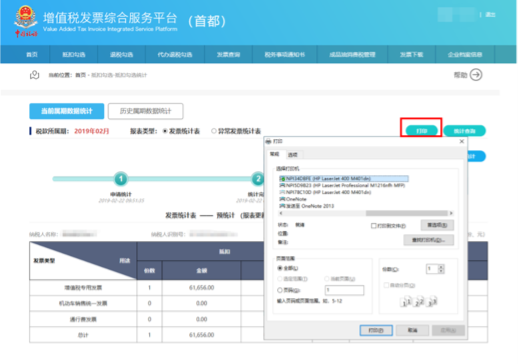Select the 当前页面 page range radio

327,279
